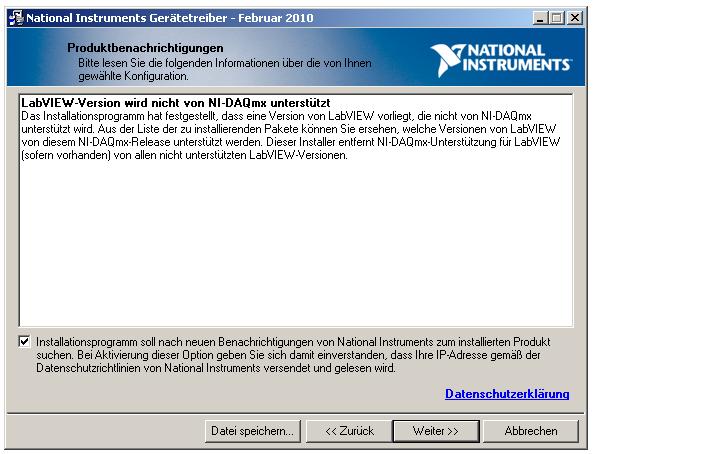Select the heading "LabVIEW-Version wird nicht von NI-DAQmx unterstützt"
Screen dimensions: 720x454
(x=176, y=102)
